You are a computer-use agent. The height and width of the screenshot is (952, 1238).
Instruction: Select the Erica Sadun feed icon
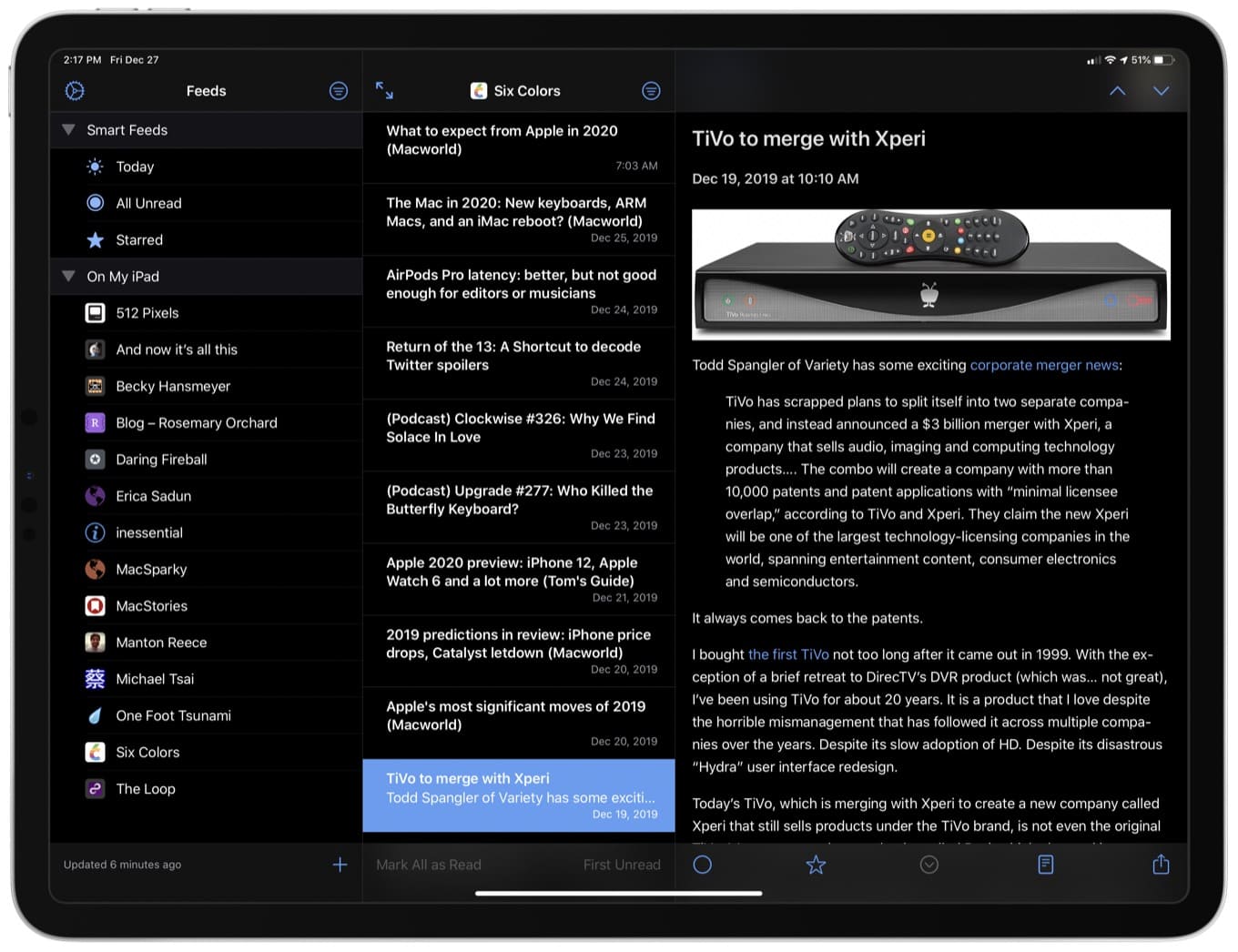click(95, 496)
